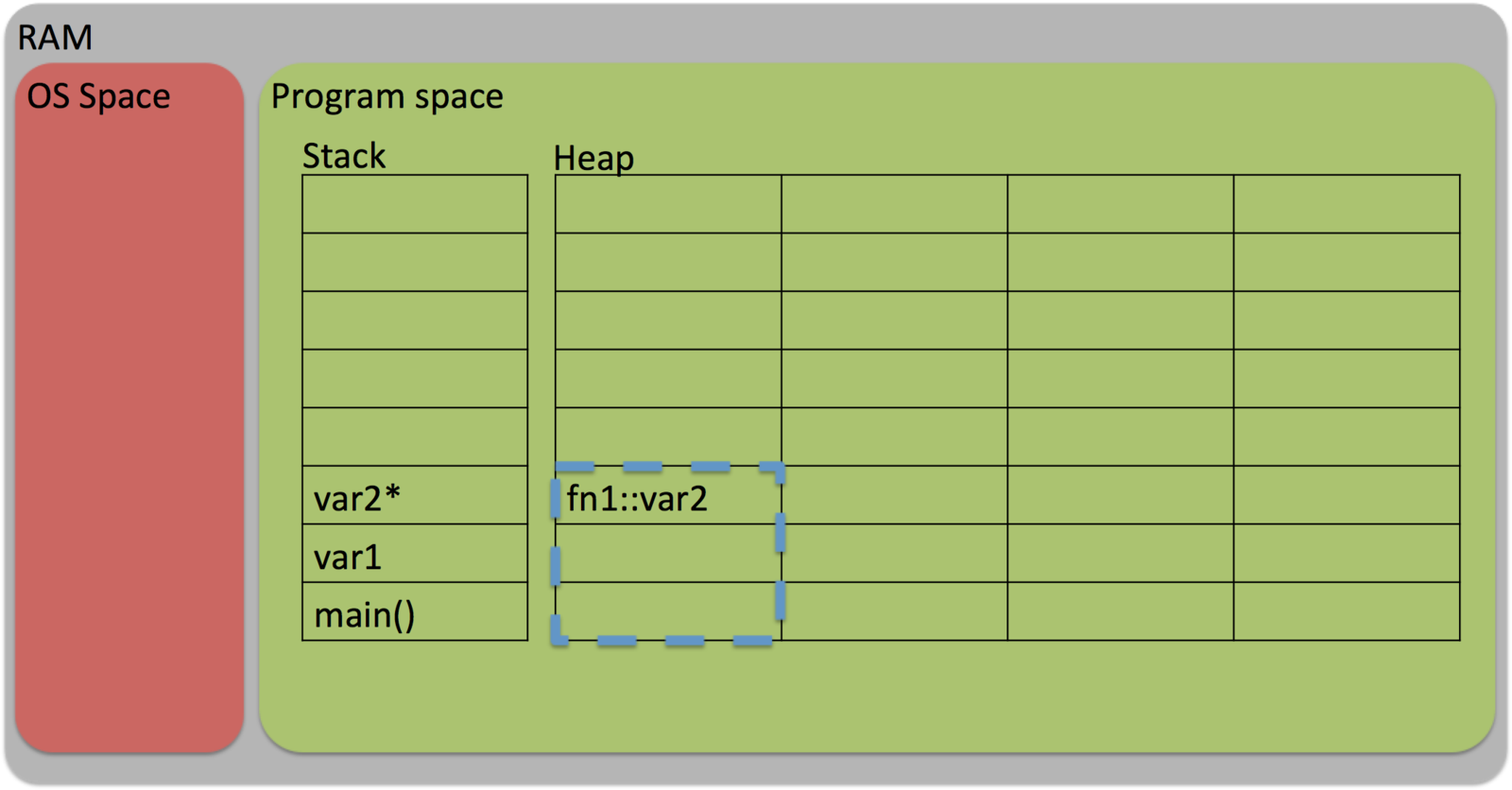Viewport: 1512px width, 790px height.
Task: Click the Heap grid label
Action: click(x=593, y=158)
